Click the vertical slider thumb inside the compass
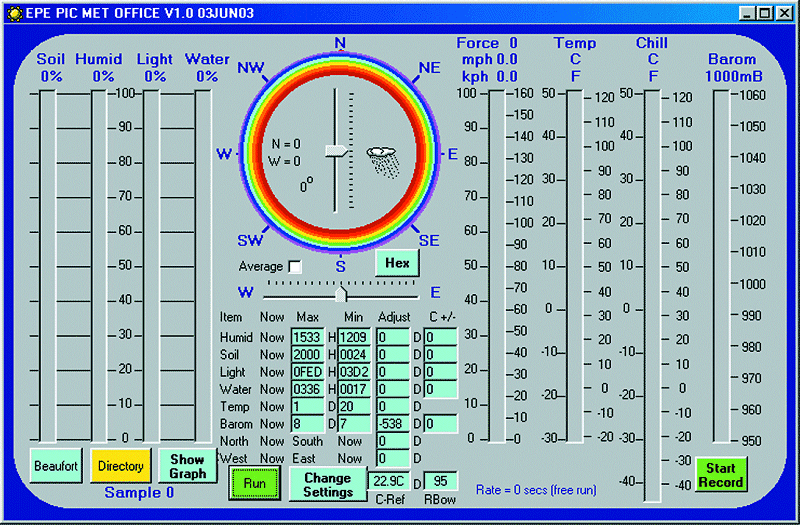 [336, 150]
